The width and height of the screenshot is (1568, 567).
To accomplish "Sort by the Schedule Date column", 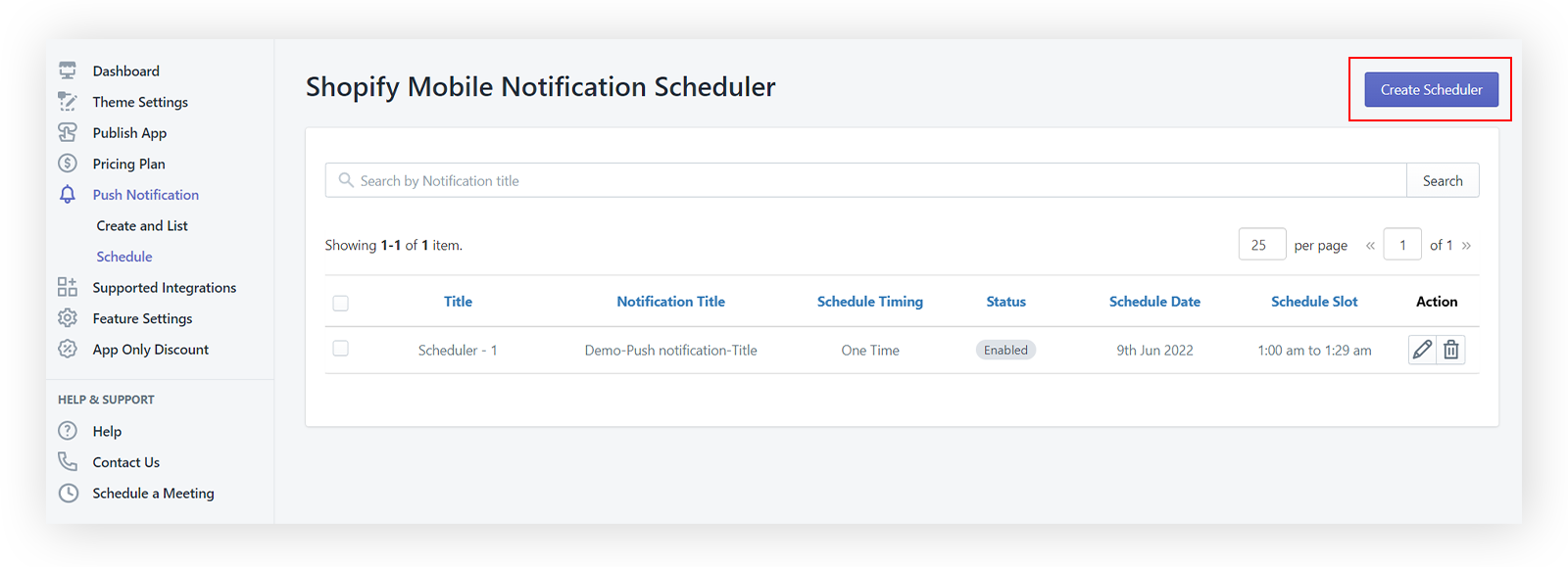I will [1153, 302].
